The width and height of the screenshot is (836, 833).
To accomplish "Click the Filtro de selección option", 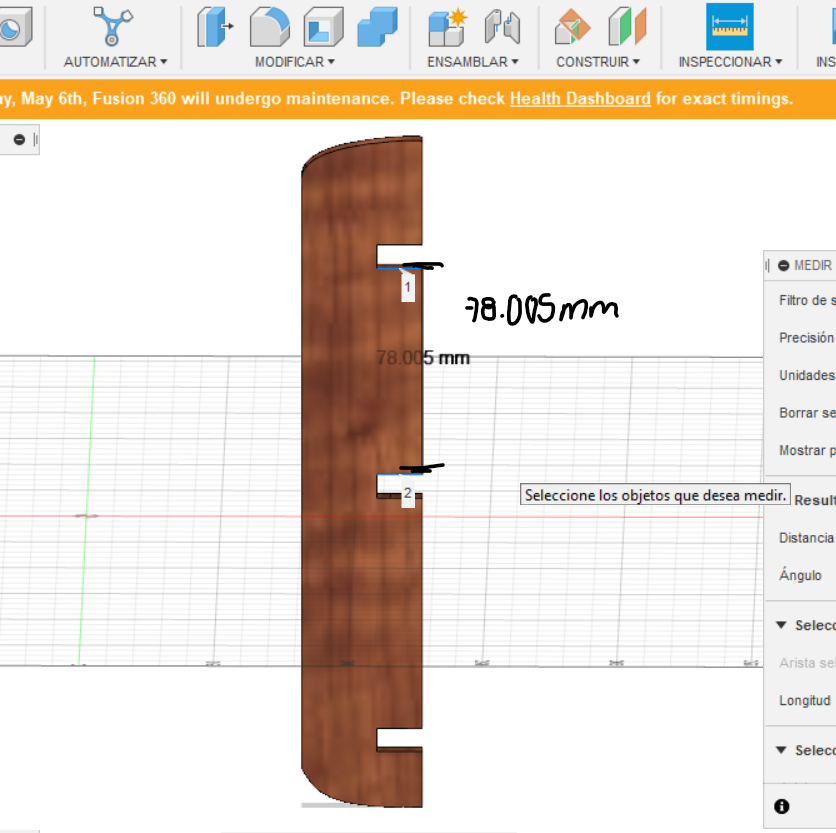I will pyautogui.click(x=807, y=300).
